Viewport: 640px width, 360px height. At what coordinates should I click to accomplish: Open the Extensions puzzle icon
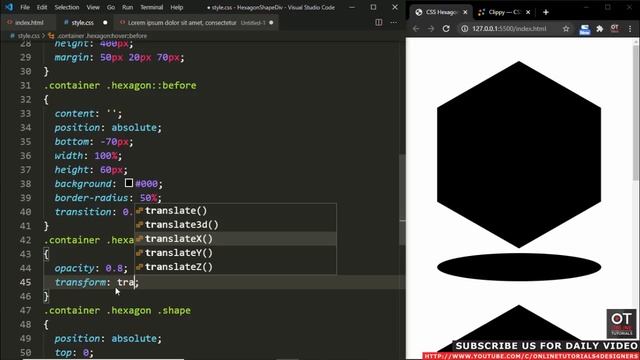tap(600, 29)
